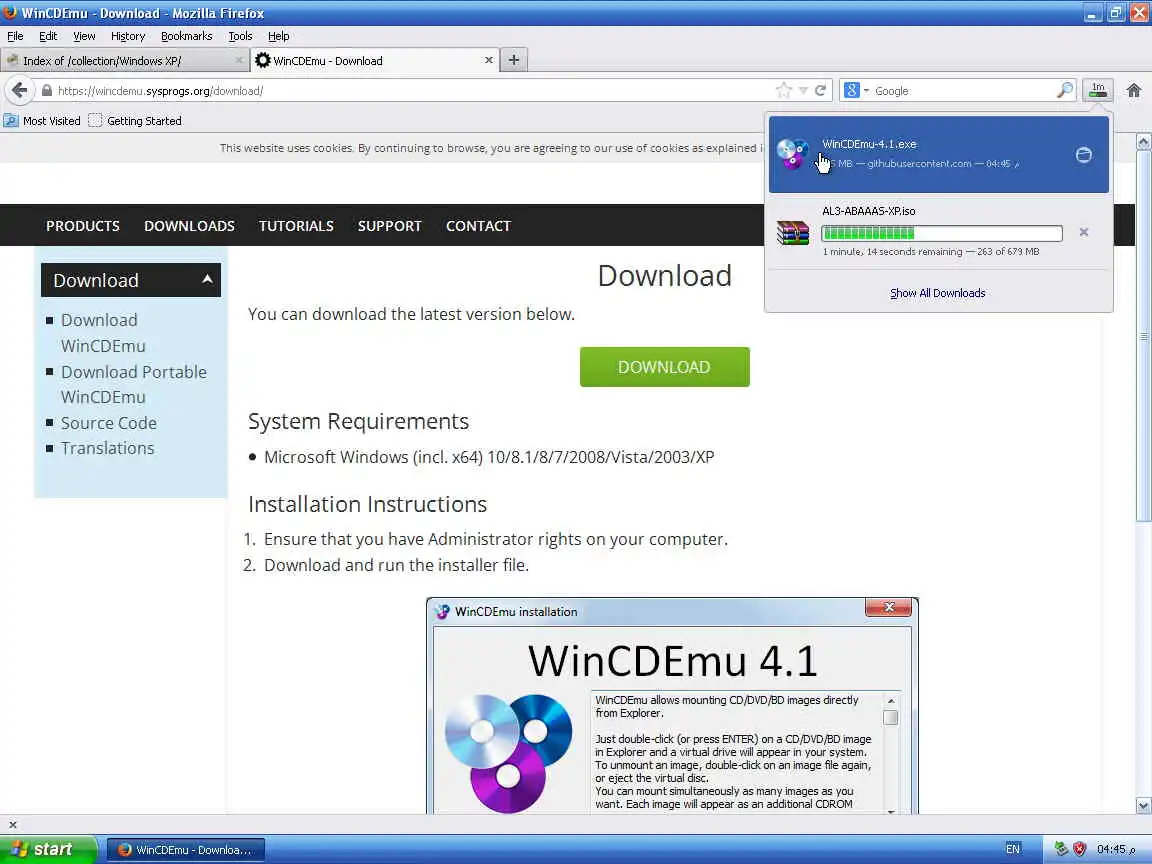The image size is (1152, 864).
Task: Open the Tools menu
Action: point(240,36)
